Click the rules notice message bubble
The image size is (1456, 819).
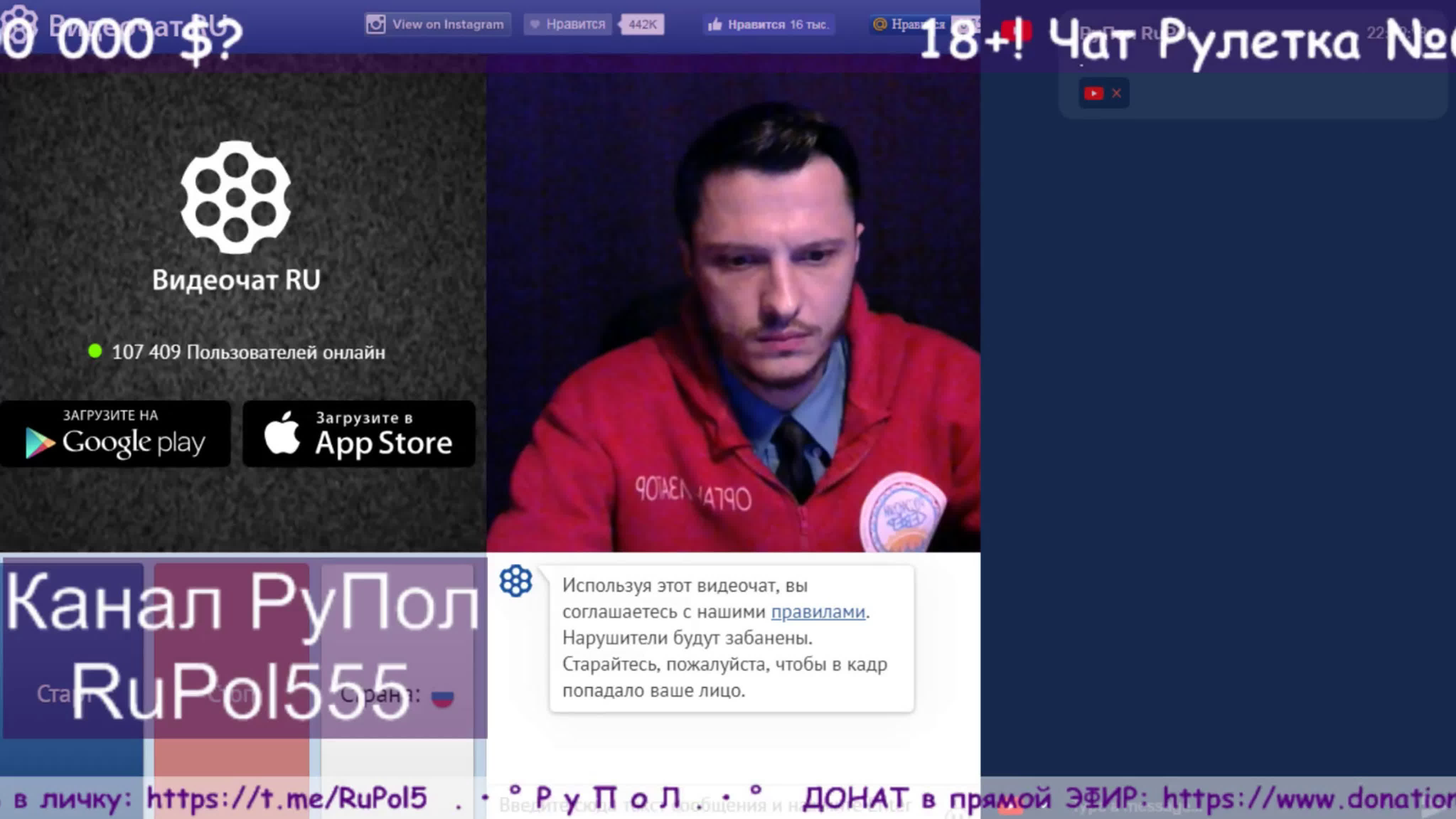coord(732,638)
